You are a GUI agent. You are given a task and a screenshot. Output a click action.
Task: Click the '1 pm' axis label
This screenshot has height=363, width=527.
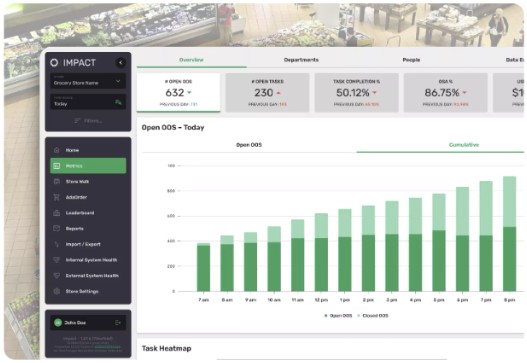tap(344, 300)
